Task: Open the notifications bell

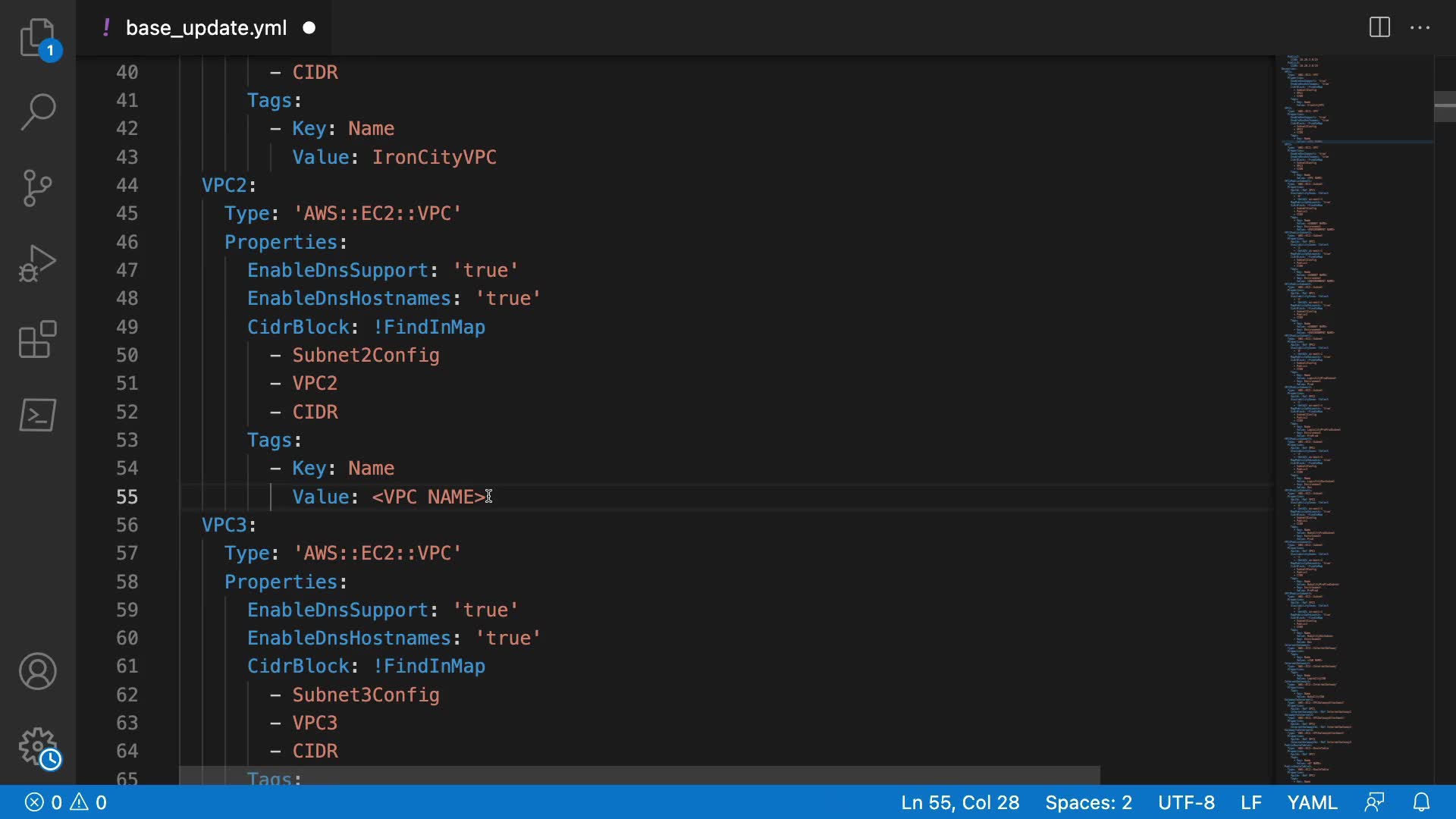Action: point(1421,802)
